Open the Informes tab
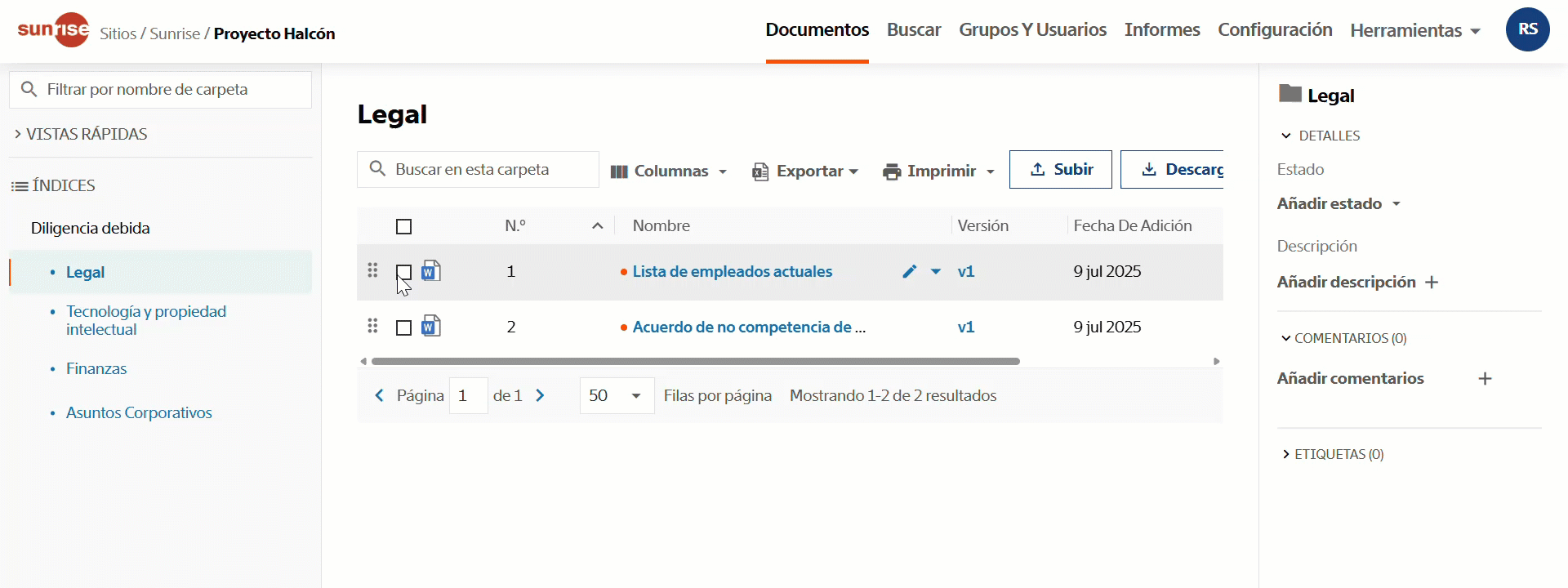Screen dimensions: 1568x588 [1162, 29]
